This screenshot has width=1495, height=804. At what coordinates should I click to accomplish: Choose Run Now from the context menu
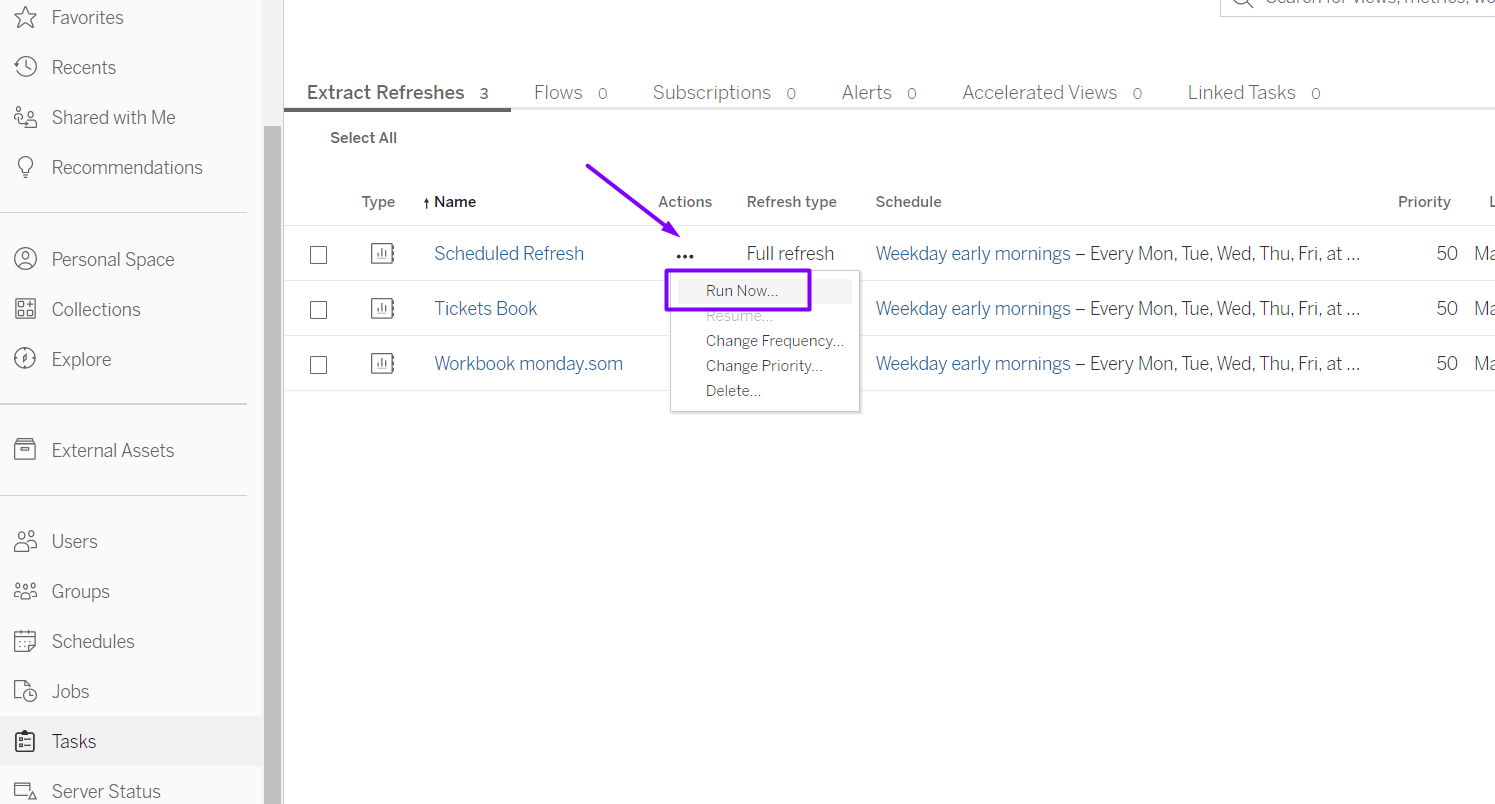pos(741,291)
